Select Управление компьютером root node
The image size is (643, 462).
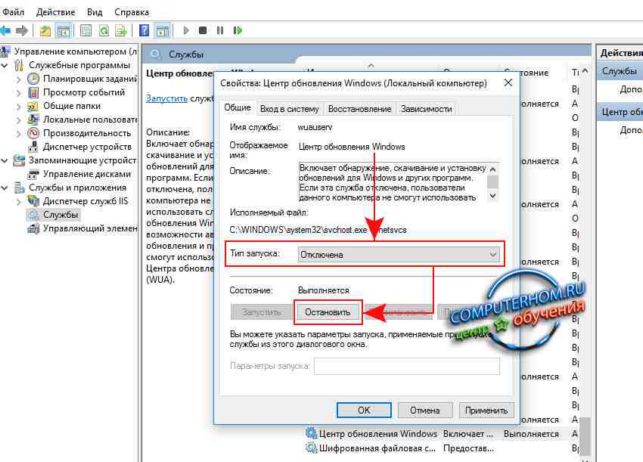click(75, 52)
